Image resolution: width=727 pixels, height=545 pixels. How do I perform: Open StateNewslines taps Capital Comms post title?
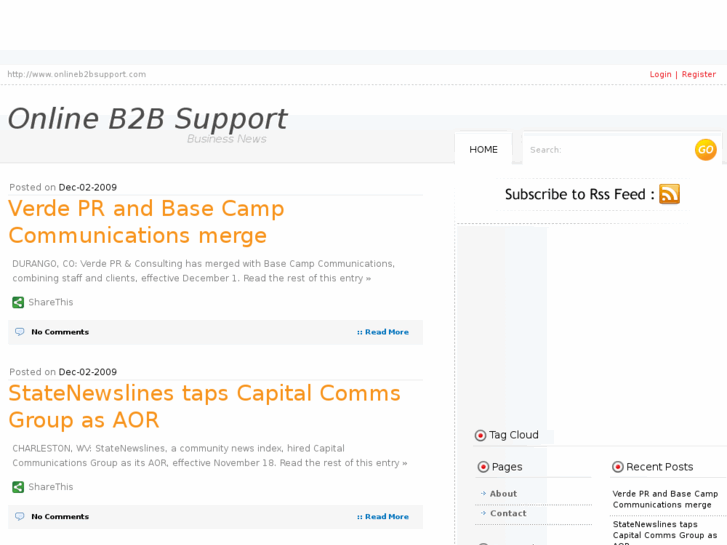coord(204,406)
